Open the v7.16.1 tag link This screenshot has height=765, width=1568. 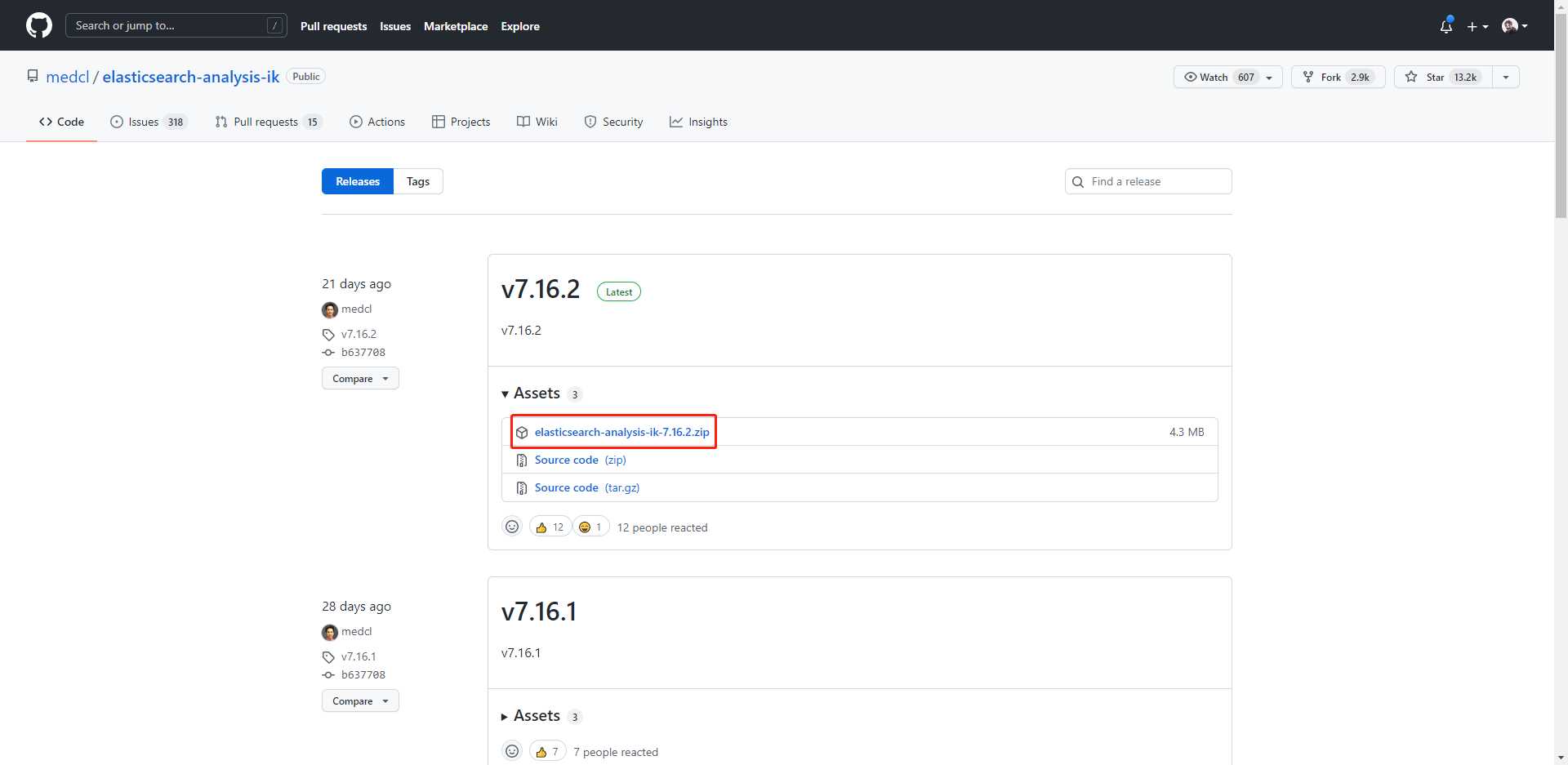pos(359,656)
